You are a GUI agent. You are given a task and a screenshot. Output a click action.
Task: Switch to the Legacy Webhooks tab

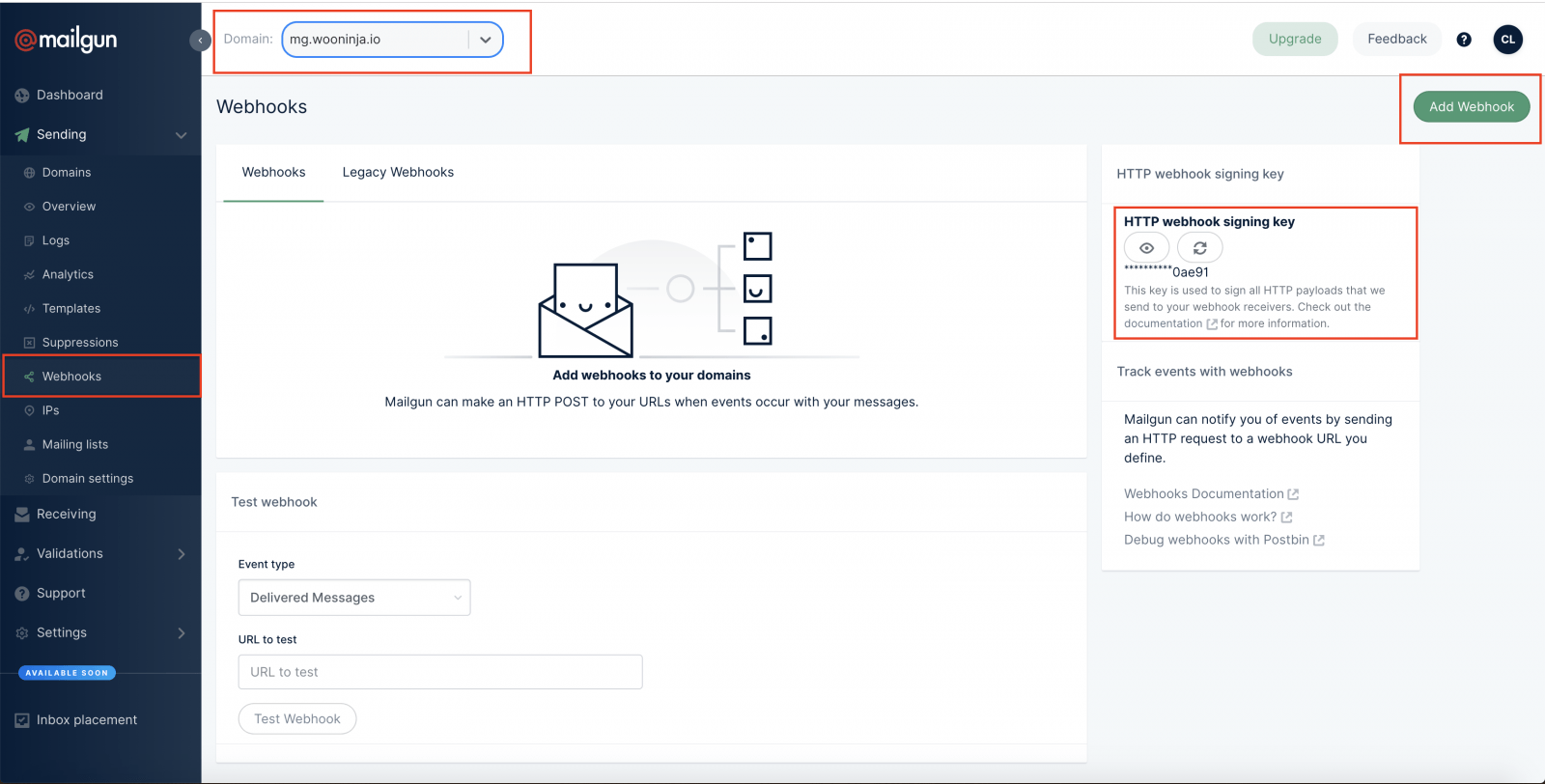(398, 172)
